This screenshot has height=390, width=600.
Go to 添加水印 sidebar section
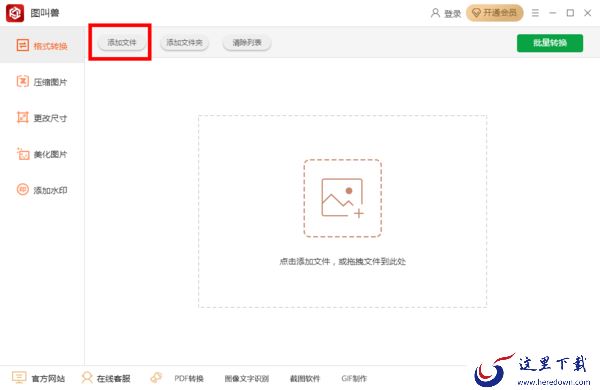[42, 190]
